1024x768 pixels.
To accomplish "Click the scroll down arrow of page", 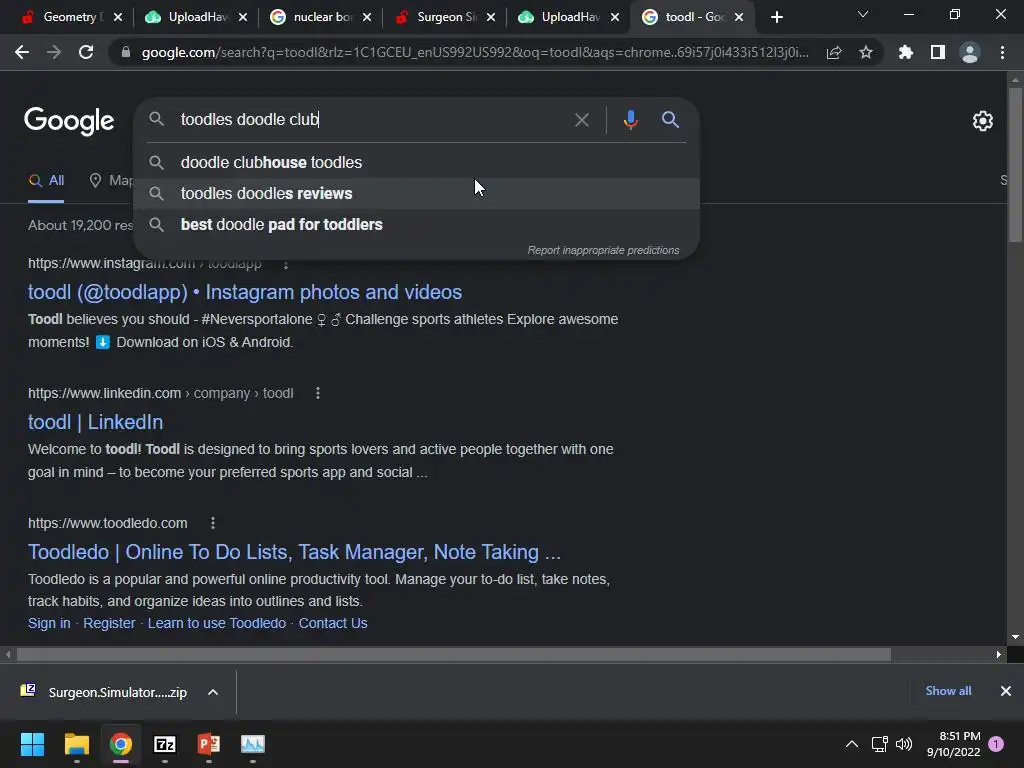I will point(1015,637).
